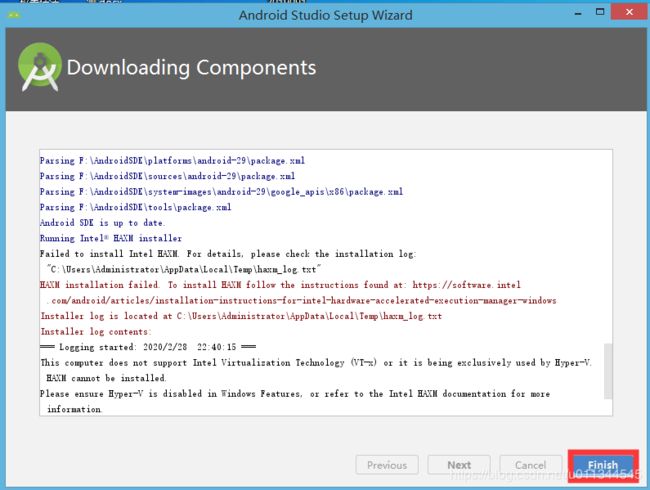Click the 'does not support Intel Virtualization' line

(316, 363)
